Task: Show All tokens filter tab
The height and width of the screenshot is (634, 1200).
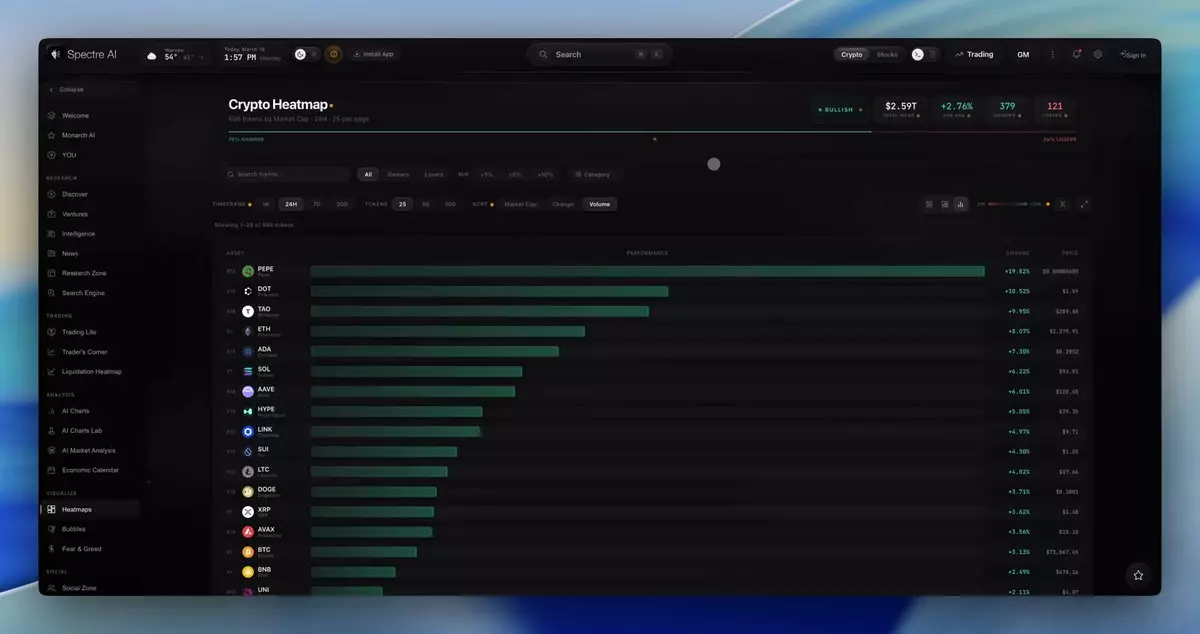Action: point(368,174)
